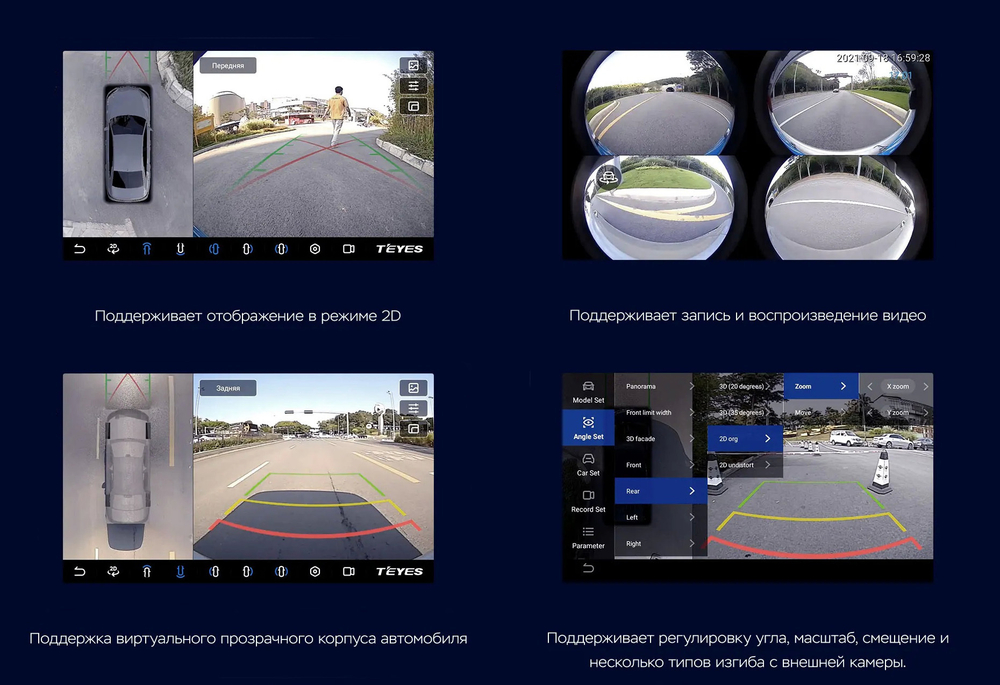The height and width of the screenshot is (685, 1000).
Task: Expand the Front limit width option
Action: point(649,413)
